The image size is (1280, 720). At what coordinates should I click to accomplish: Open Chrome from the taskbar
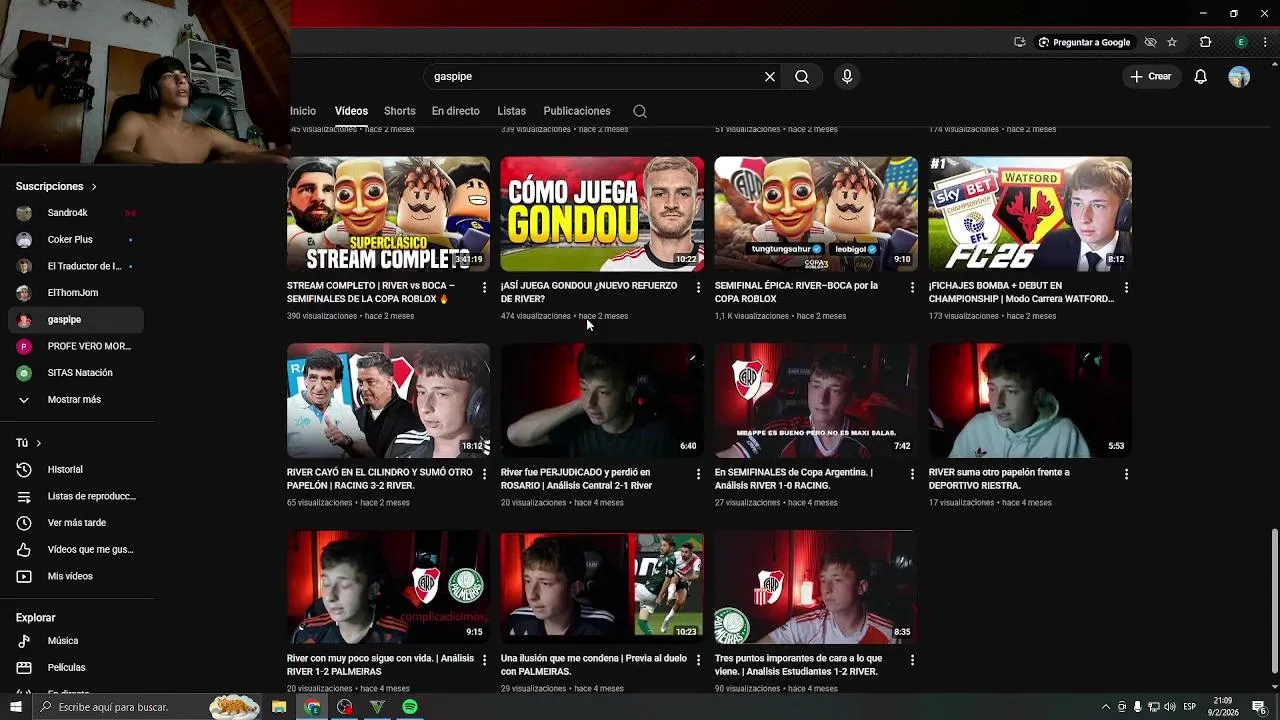[313, 707]
